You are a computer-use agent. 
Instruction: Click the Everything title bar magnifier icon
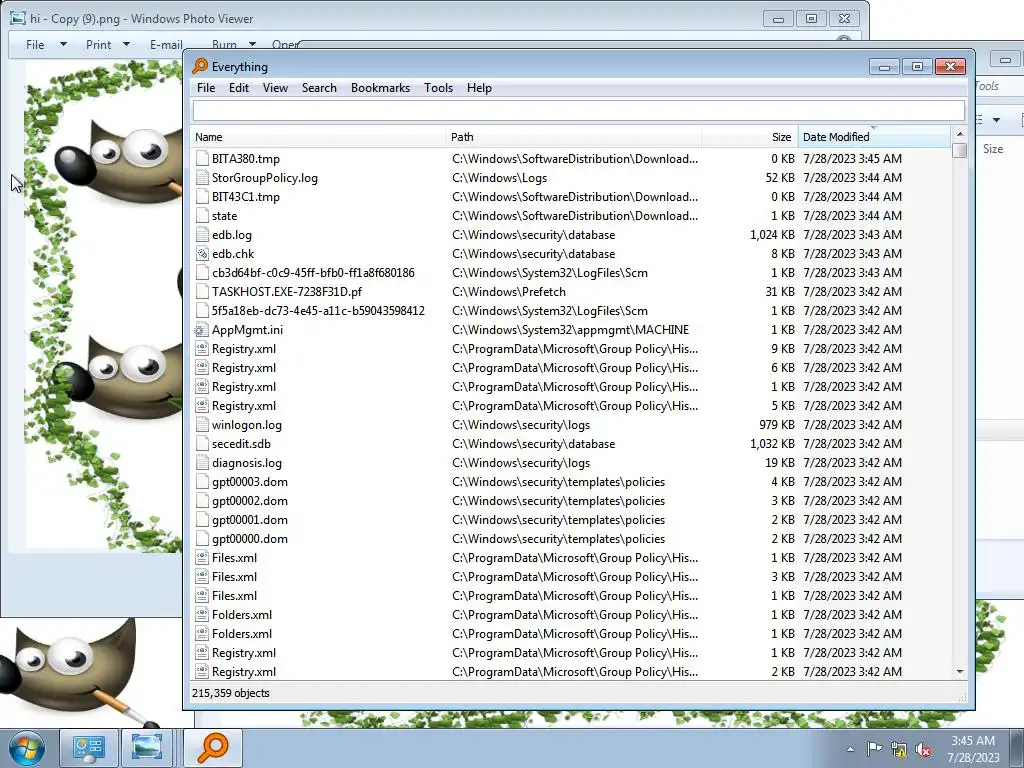[200, 66]
